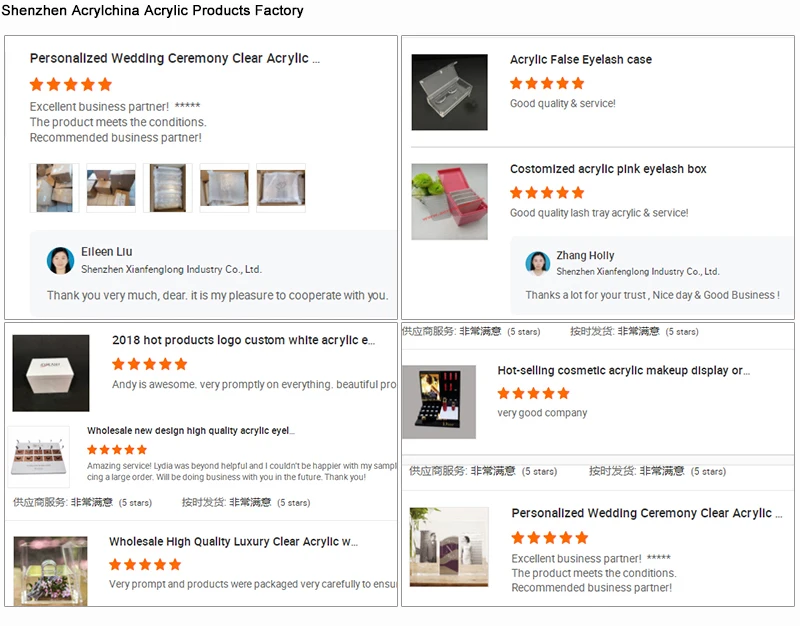Viewport: 800px width, 626px height.
Task: Click the Shenzhen Acrylchina Acrylic Products Factory heading
Action: (152, 11)
